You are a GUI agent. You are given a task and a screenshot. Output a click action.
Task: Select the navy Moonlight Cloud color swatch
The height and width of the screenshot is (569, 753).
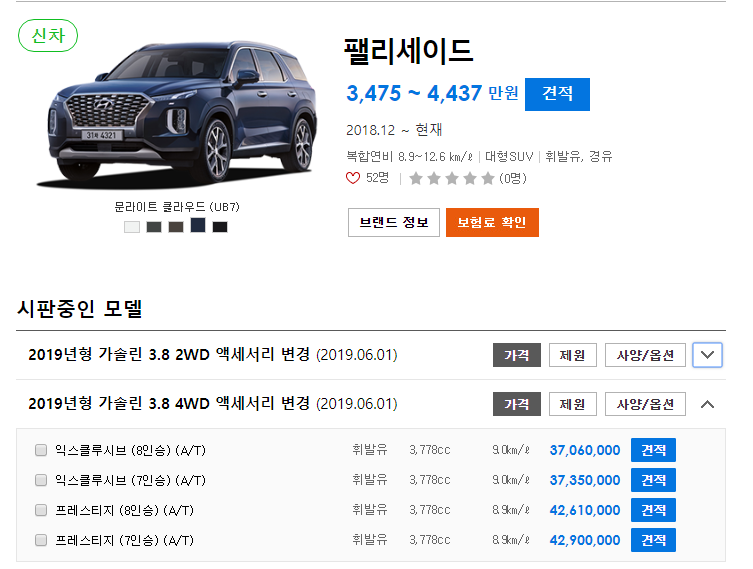pyautogui.click(x=198, y=225)
